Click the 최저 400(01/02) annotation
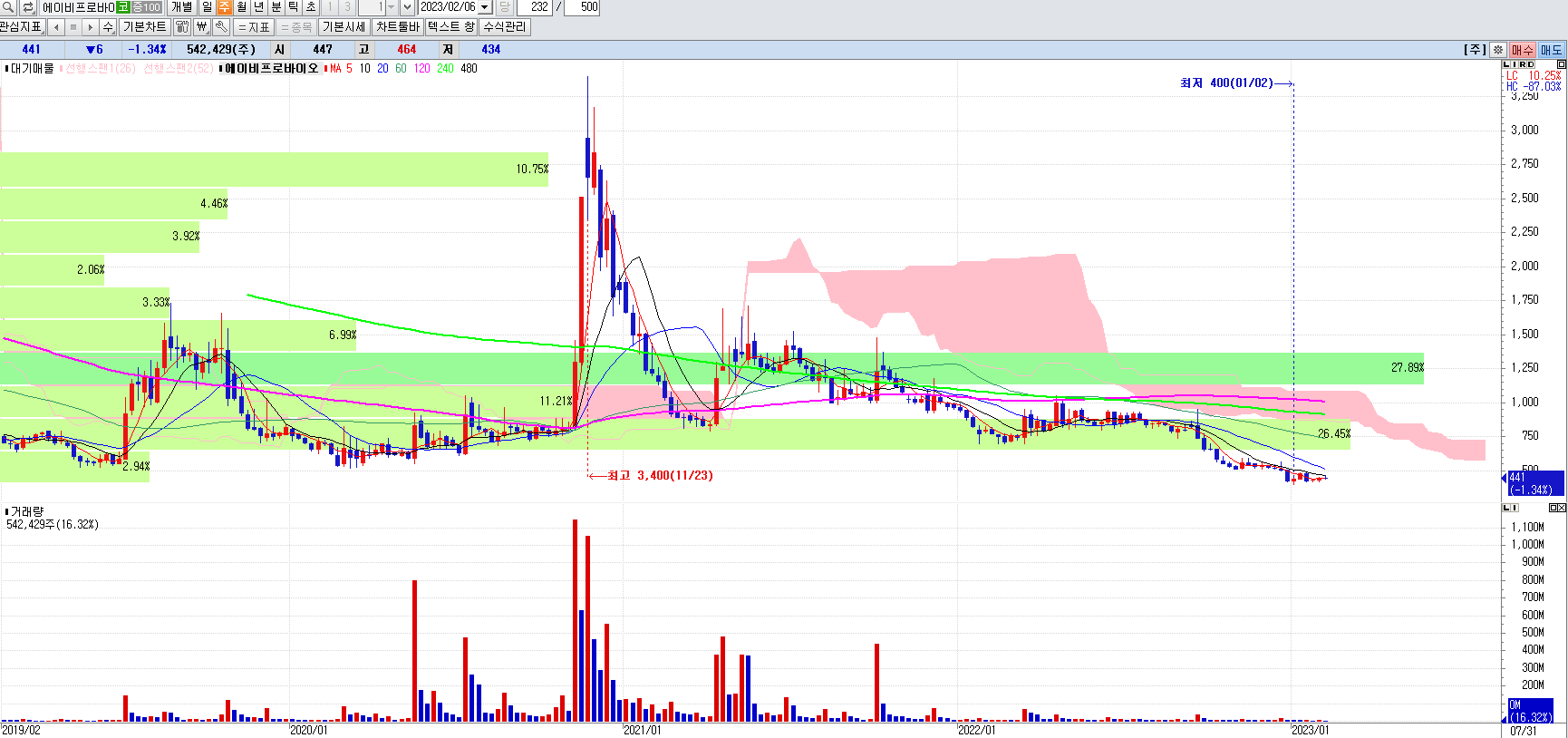This screenshot has width=1568, height=738. coord(1226,83)
